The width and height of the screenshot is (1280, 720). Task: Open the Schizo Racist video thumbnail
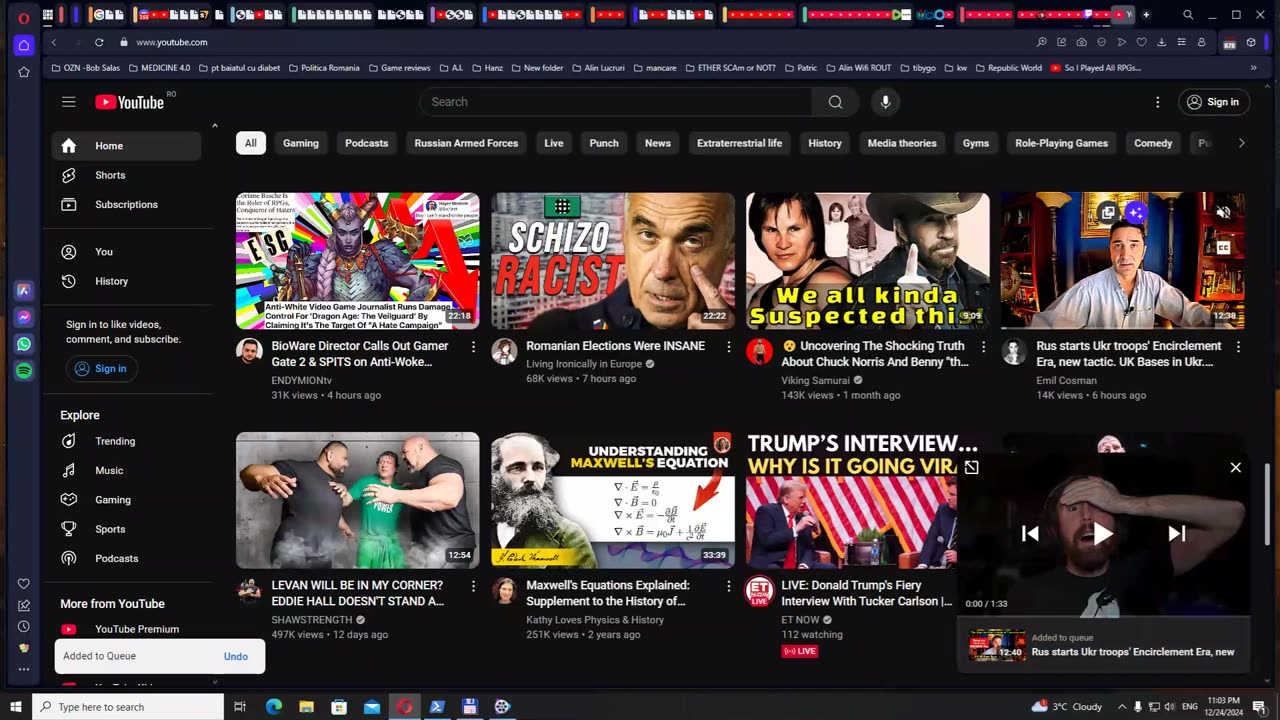click(613, 261)
